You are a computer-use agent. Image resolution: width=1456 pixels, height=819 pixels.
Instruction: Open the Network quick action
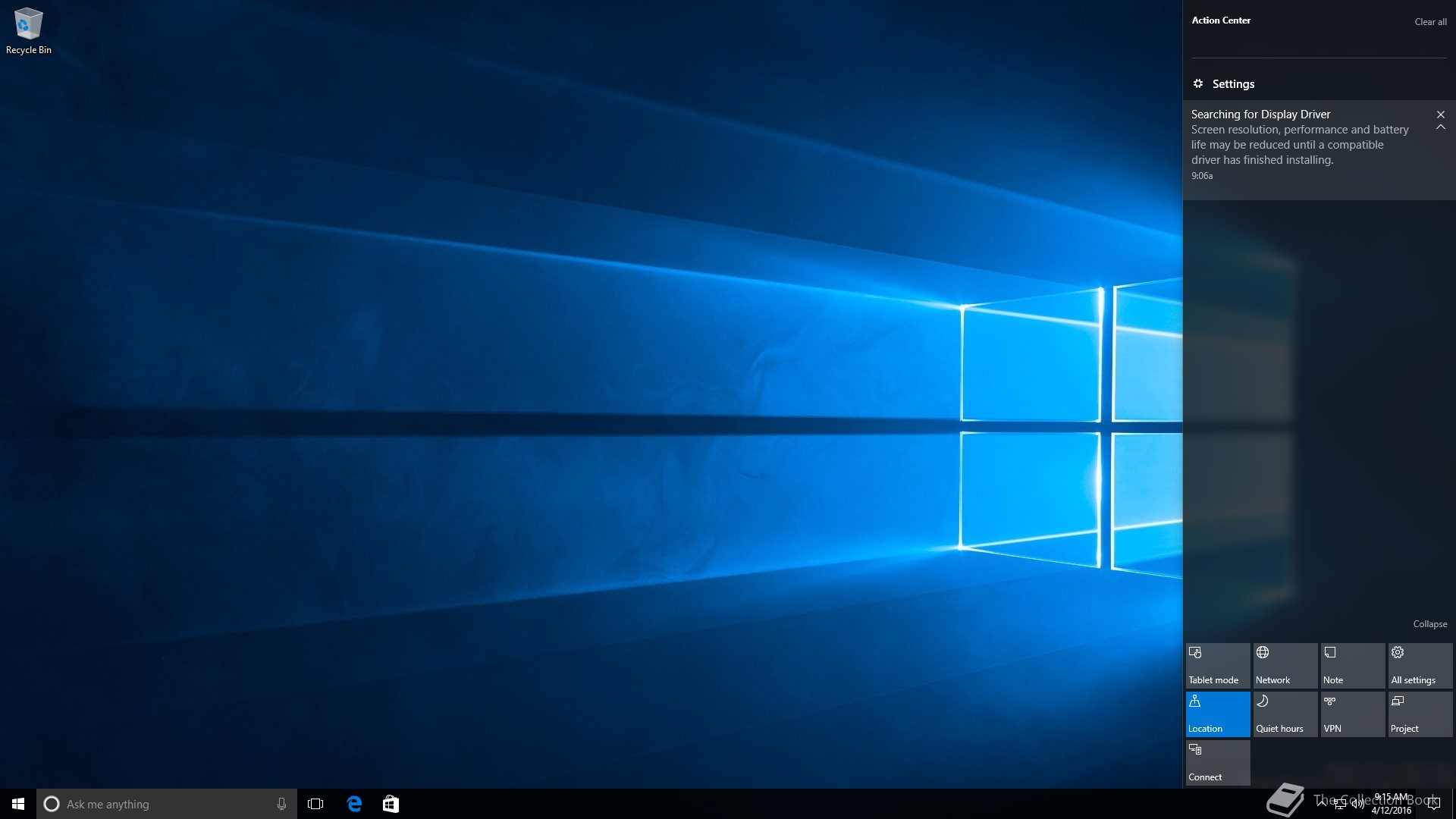(x=1285, y=666)
